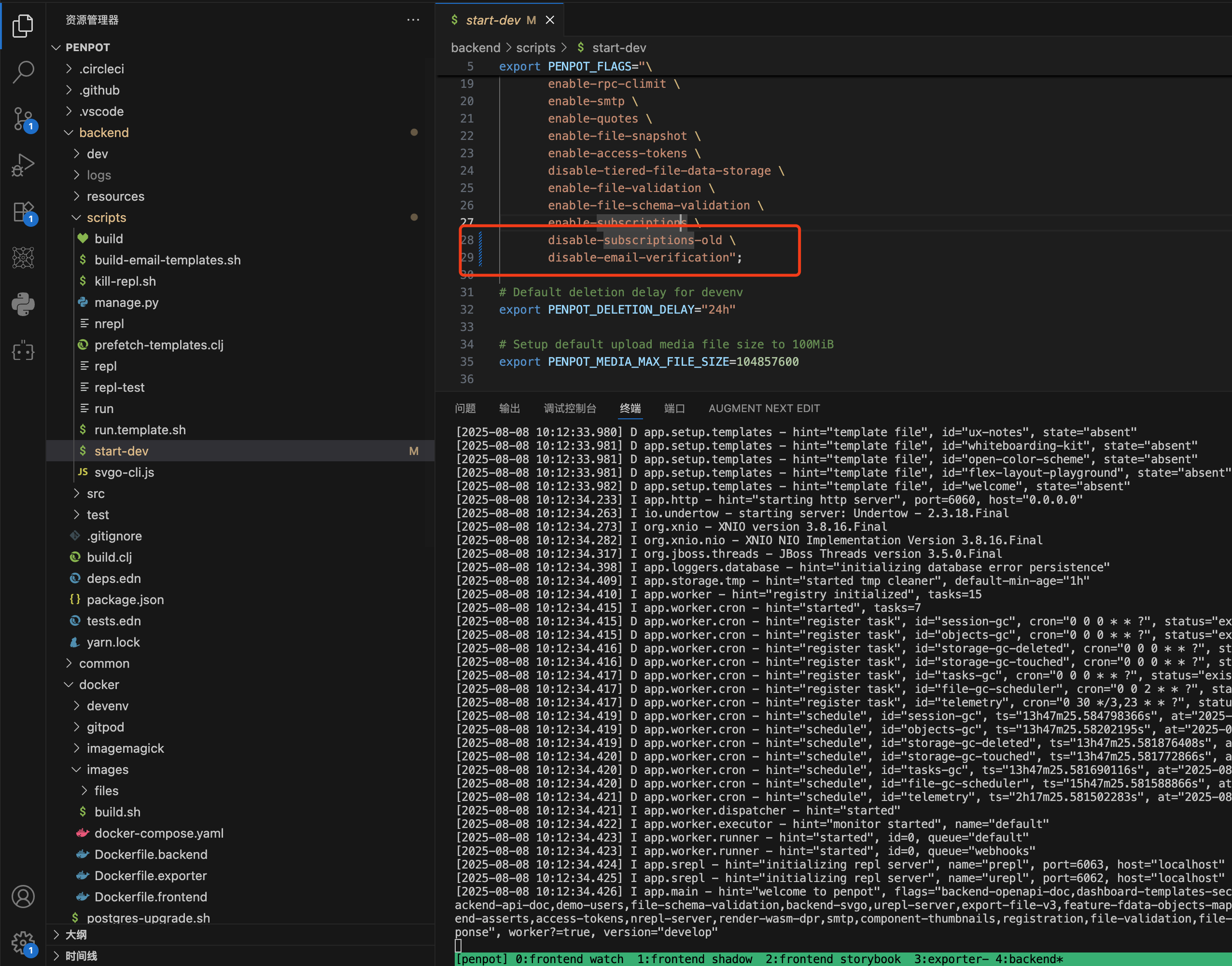This screenshot has height=966, width=1232.
Task: Open AUGMENT NEXT EDIT panel tab
Action: click(764, 408)
